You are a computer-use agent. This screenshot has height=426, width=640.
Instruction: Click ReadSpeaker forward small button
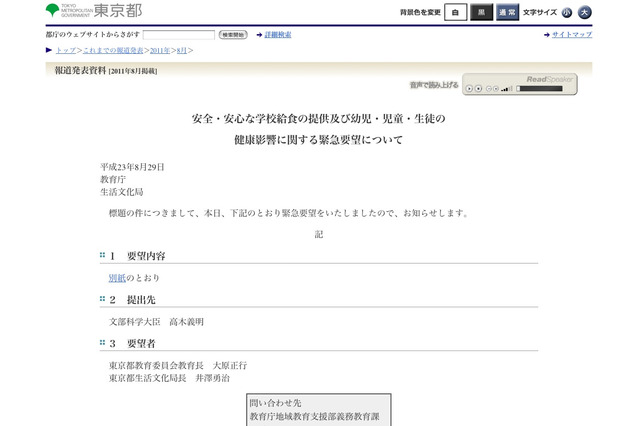pos(496,89)
